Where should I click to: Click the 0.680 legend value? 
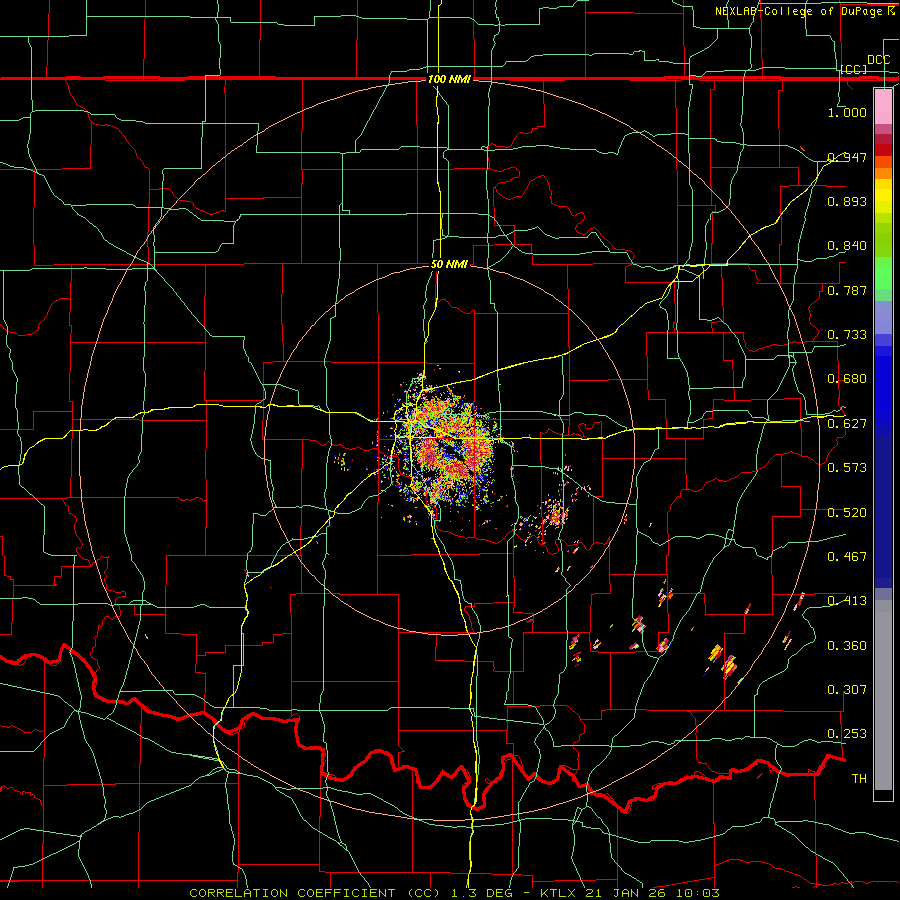point(847,379)
